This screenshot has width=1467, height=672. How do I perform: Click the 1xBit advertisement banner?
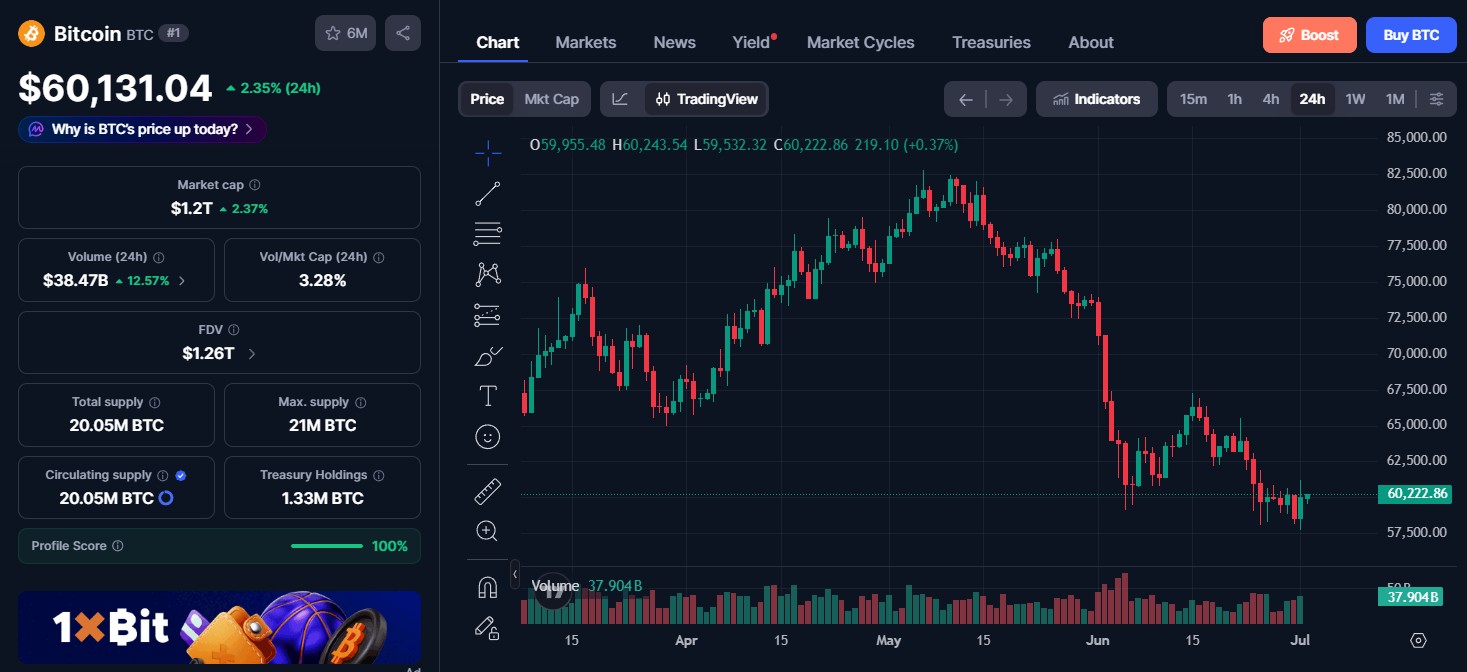[219, 629]
